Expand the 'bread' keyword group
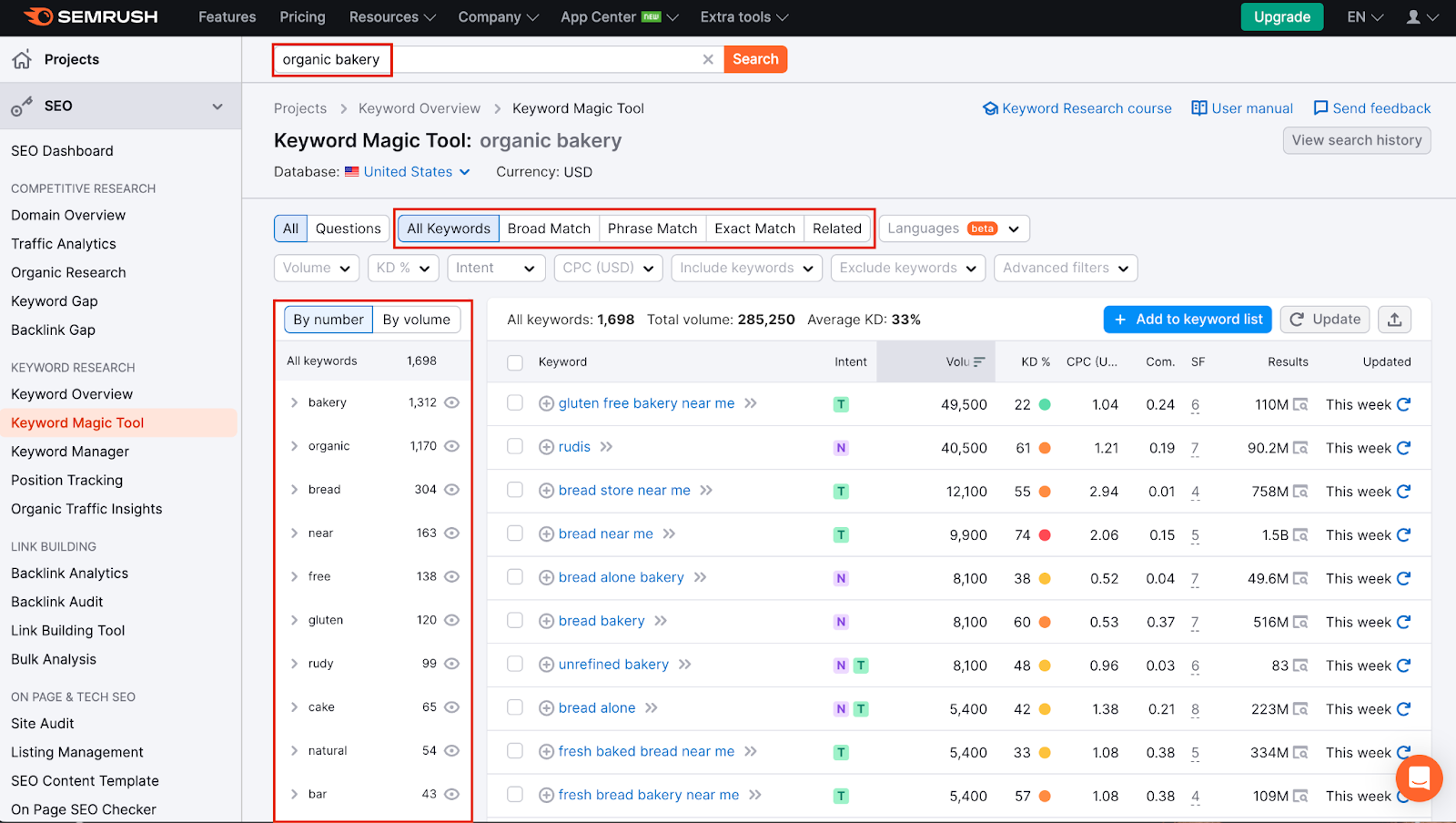This screenshot has width=1456, height=823. 294,490
